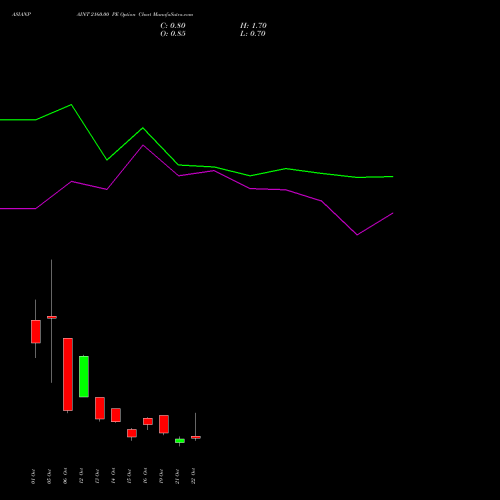This screenshot has width=500, height=500.
Task: Select the '05 Oct' date label
Action: [x=49, y=476]
